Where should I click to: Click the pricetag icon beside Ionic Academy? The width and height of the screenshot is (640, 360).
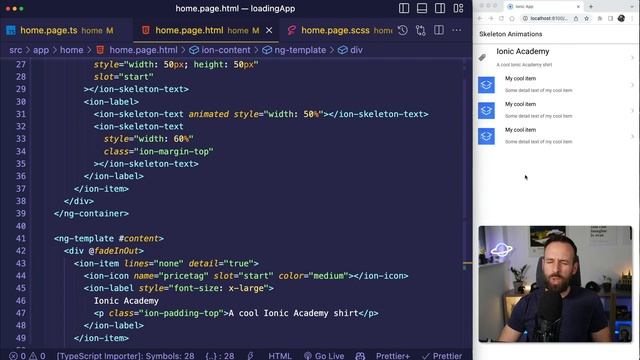point(482,58)
